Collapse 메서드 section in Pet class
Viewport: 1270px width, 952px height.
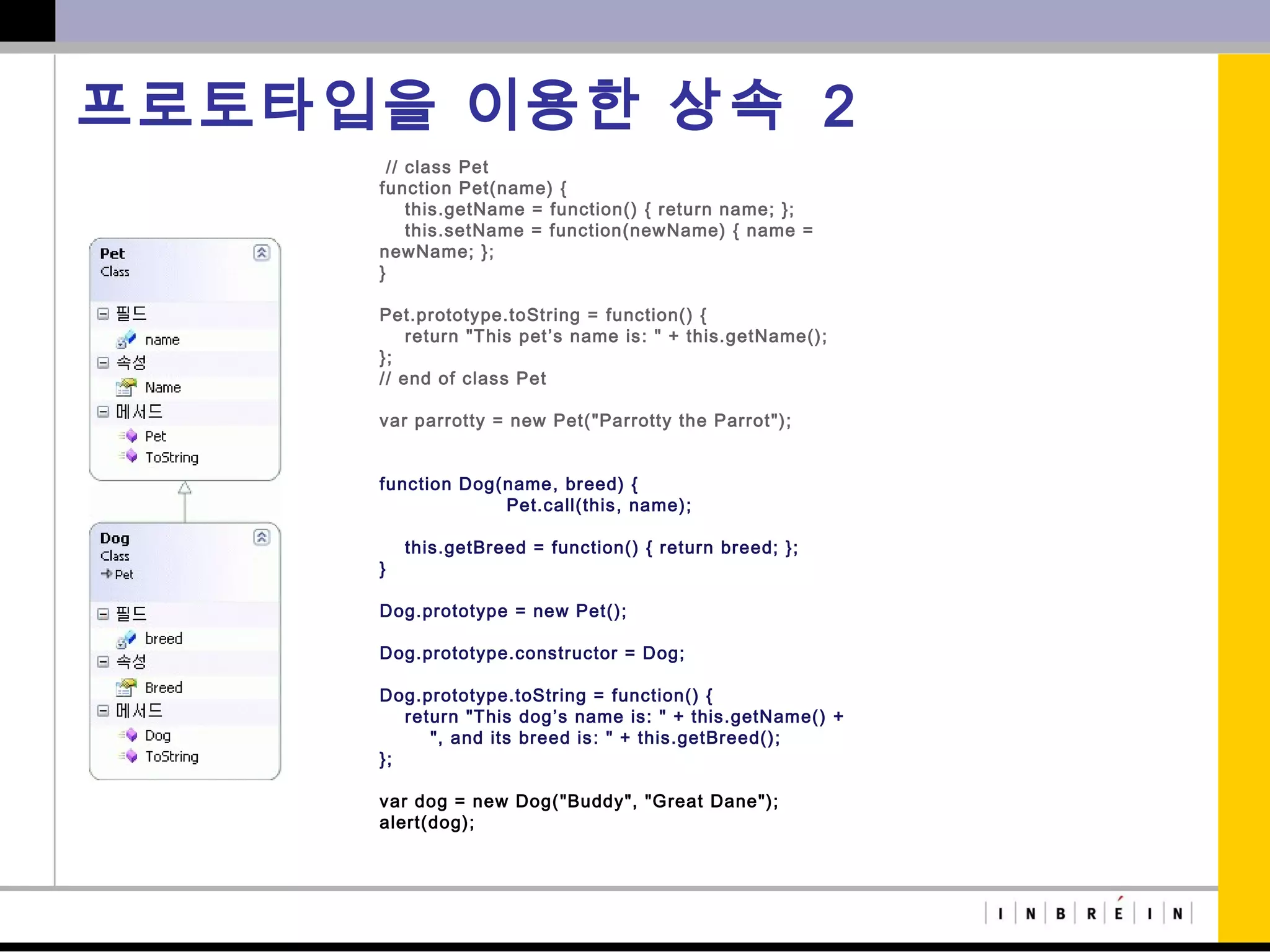tap(103, 412)
